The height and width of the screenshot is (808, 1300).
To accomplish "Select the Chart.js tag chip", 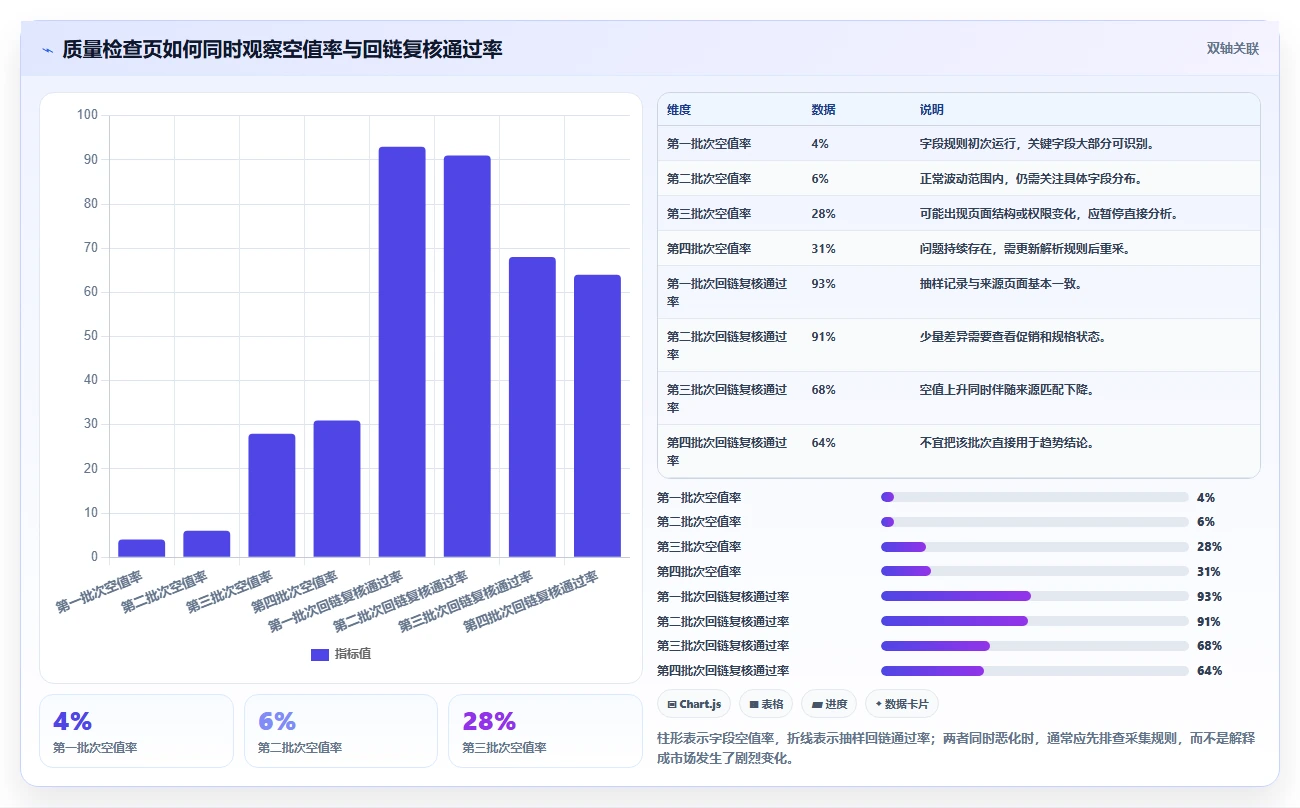I will click(694, 704).
